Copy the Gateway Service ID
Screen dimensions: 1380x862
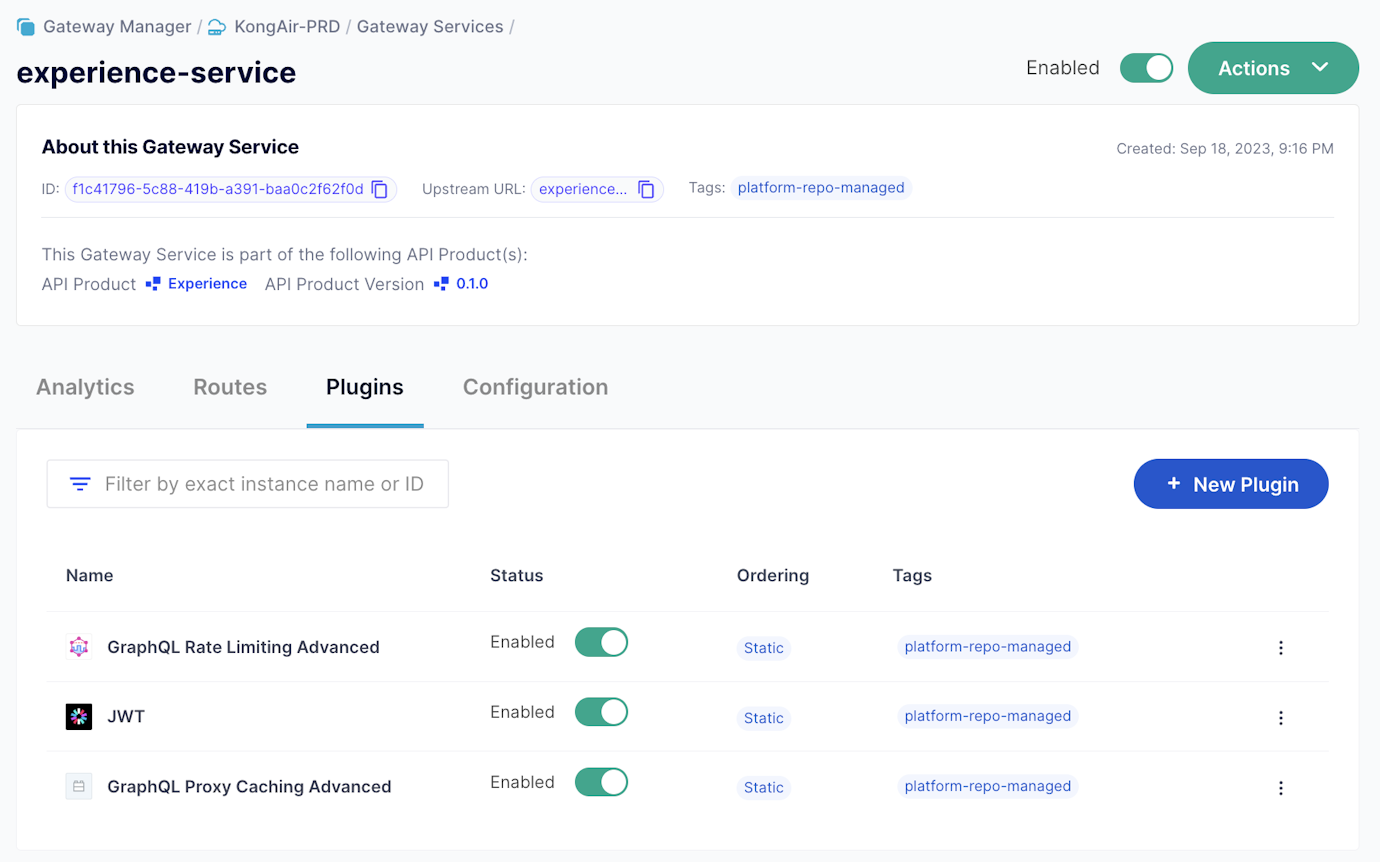(x=378, y=189)
